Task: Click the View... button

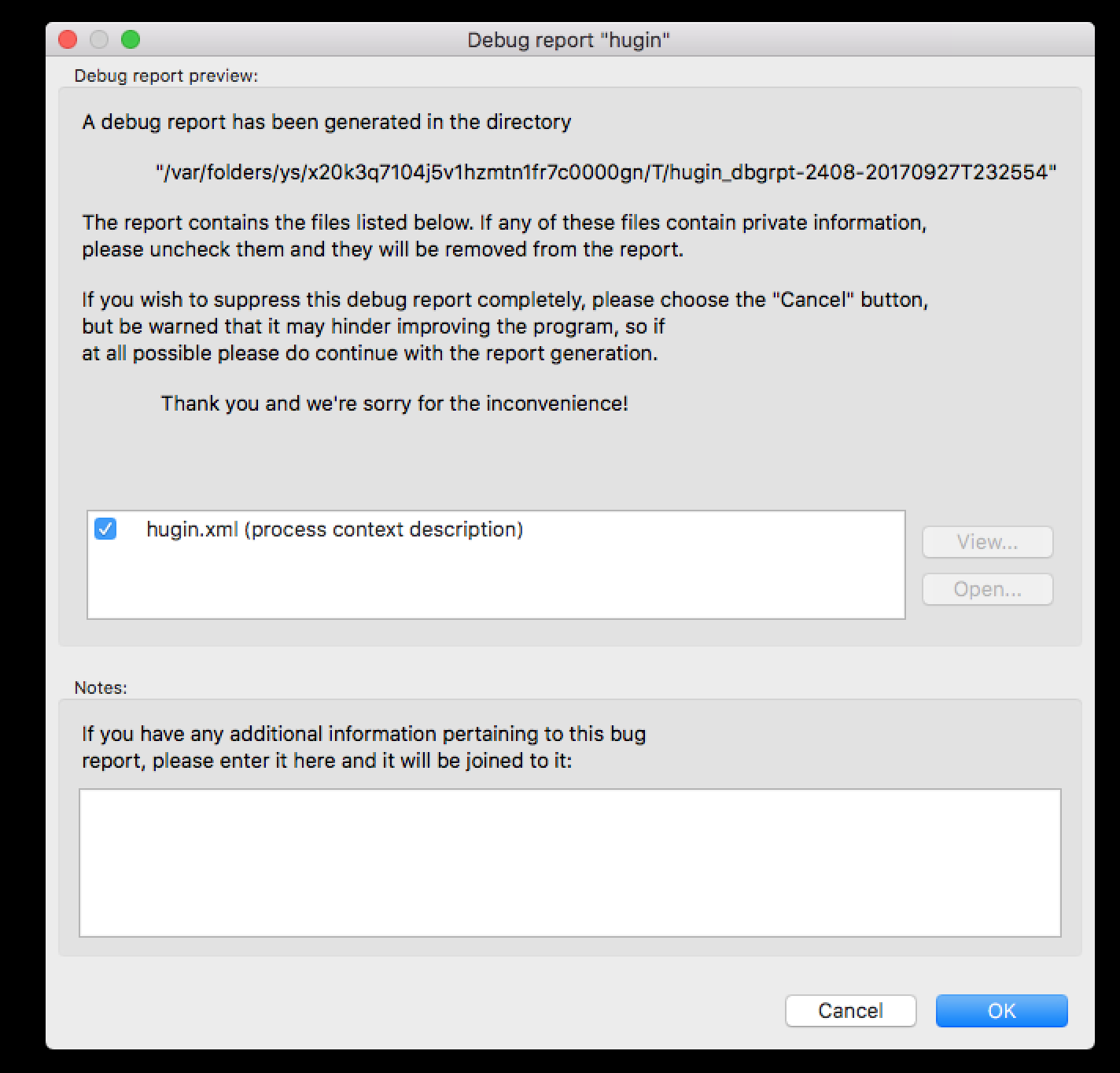Action: [x=987, y=542]
